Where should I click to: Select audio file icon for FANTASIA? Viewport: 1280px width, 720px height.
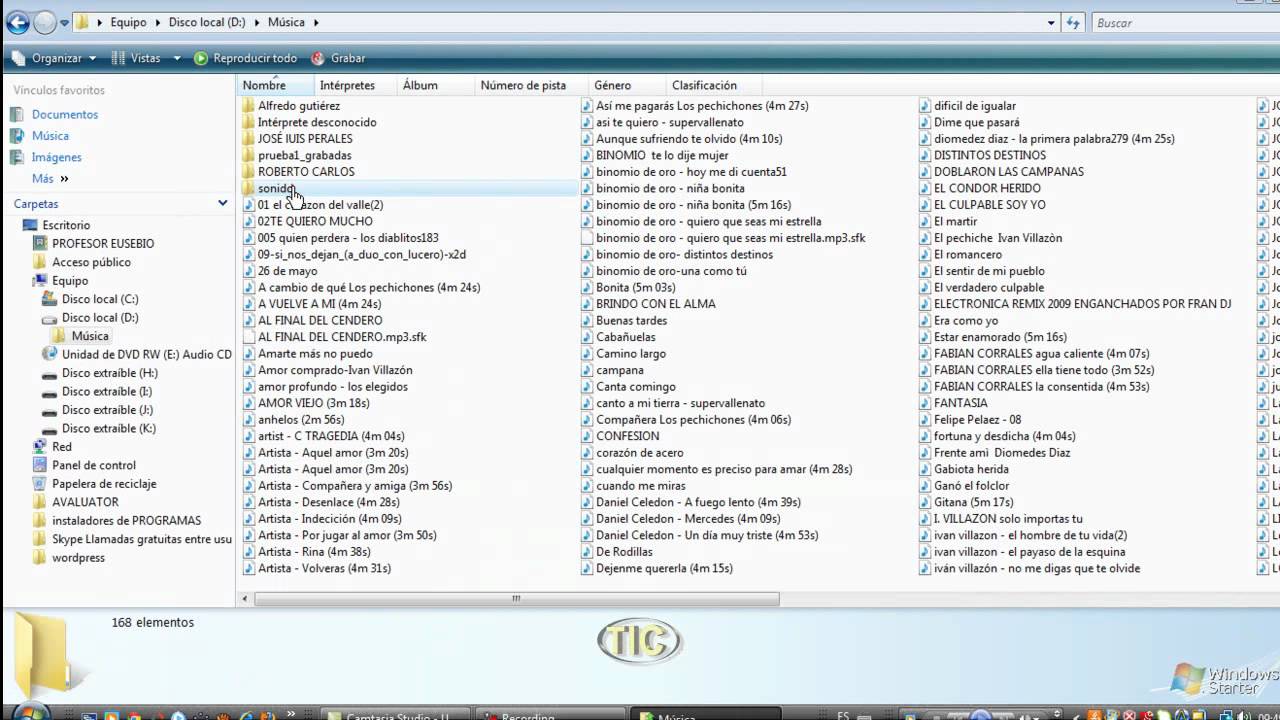pyautogui.click(x=925, y=403)
